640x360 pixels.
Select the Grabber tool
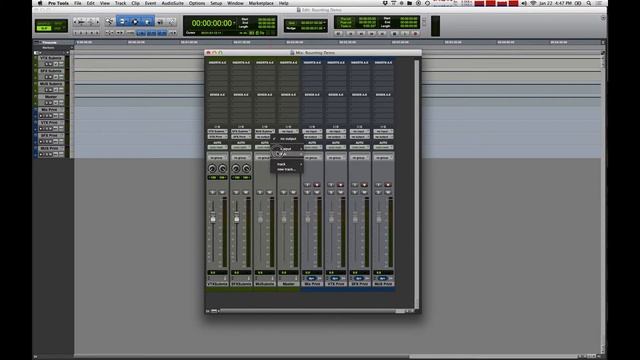(x=147, y=21)
